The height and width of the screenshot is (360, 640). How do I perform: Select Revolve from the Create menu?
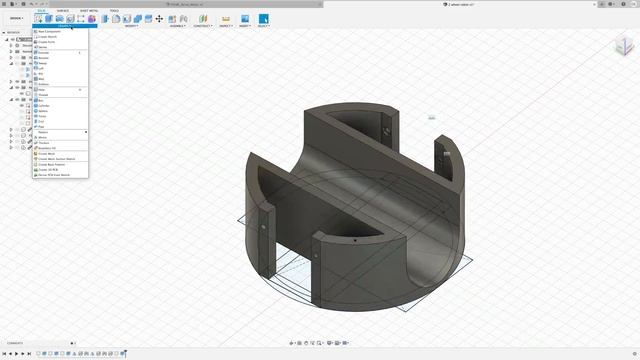[60, 58]
